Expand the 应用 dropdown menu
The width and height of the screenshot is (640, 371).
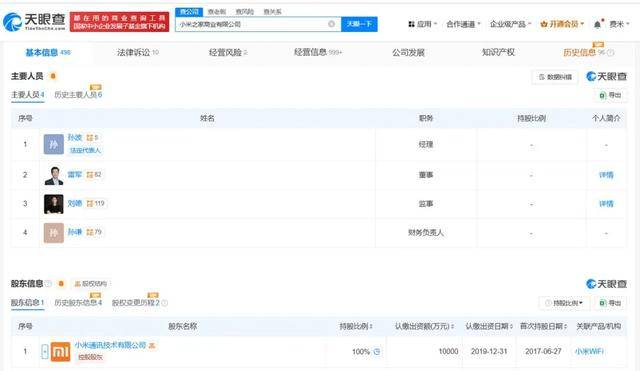[423, 24]
